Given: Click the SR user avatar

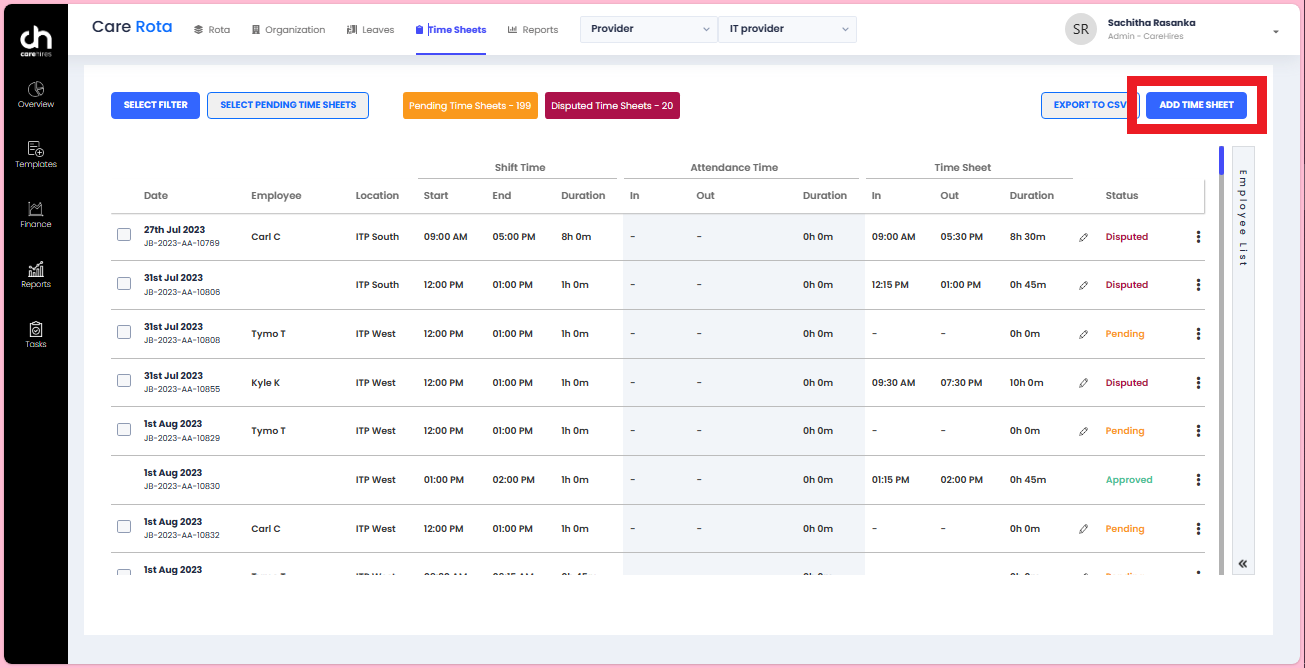Looking at the screenshot, I should pyautogui.click(x=1081, y=30).
